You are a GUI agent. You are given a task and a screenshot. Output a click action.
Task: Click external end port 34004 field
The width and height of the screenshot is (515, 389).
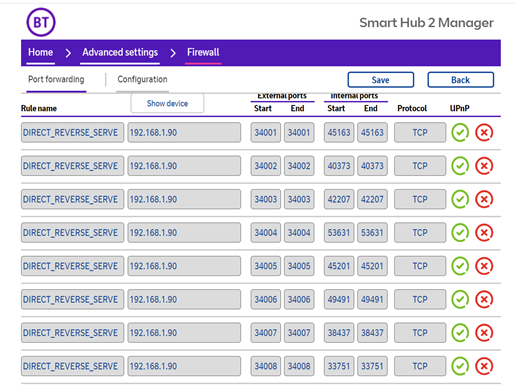[x=299, y=232]
